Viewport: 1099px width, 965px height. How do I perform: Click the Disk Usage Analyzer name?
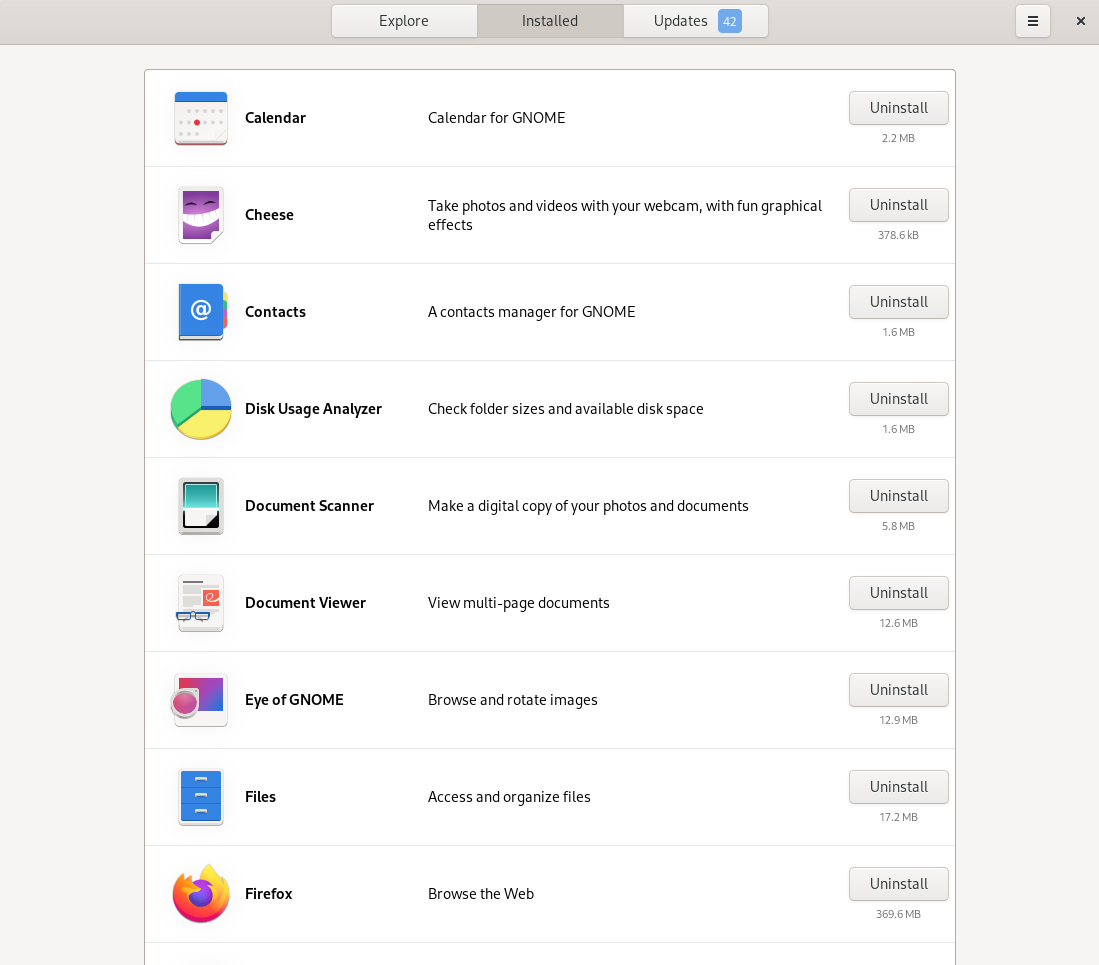coord(313,409)
